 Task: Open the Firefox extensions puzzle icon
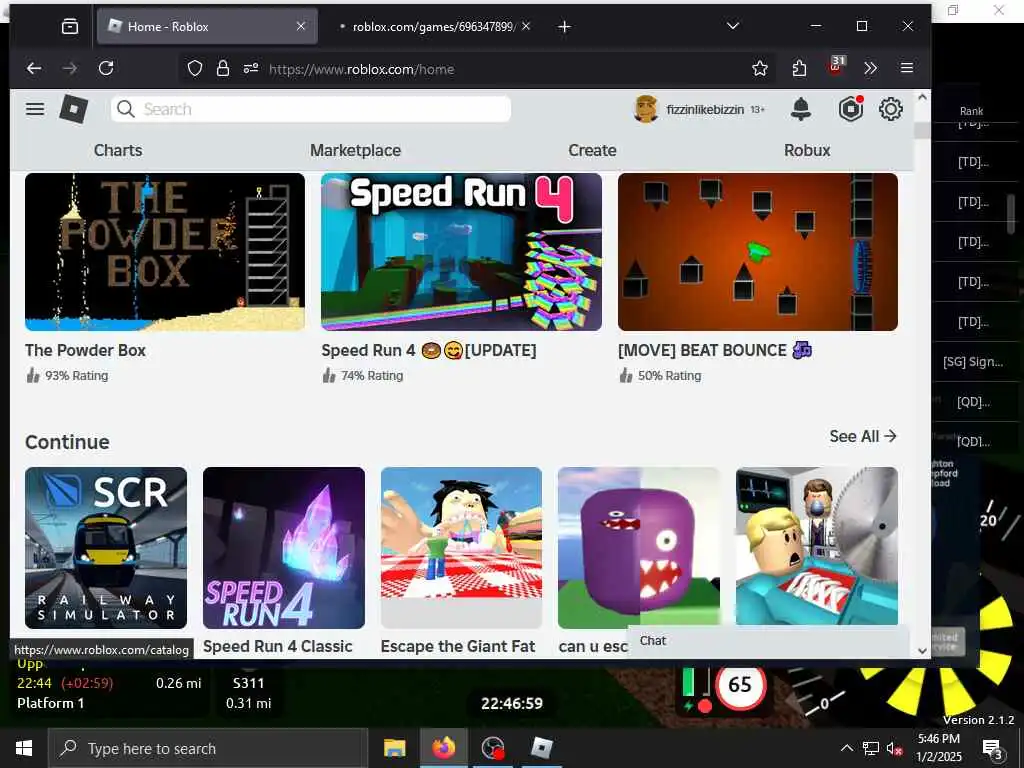799,69
